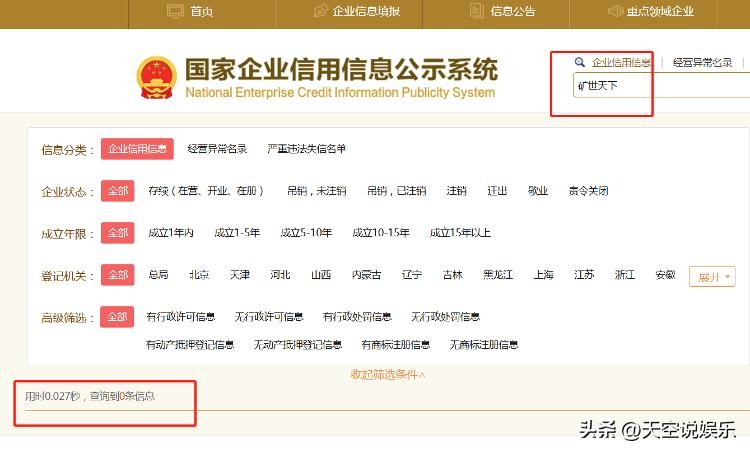Collapse filters via 收起筛选条件
This screenshot has width=750, height=453.
[387, 374]
